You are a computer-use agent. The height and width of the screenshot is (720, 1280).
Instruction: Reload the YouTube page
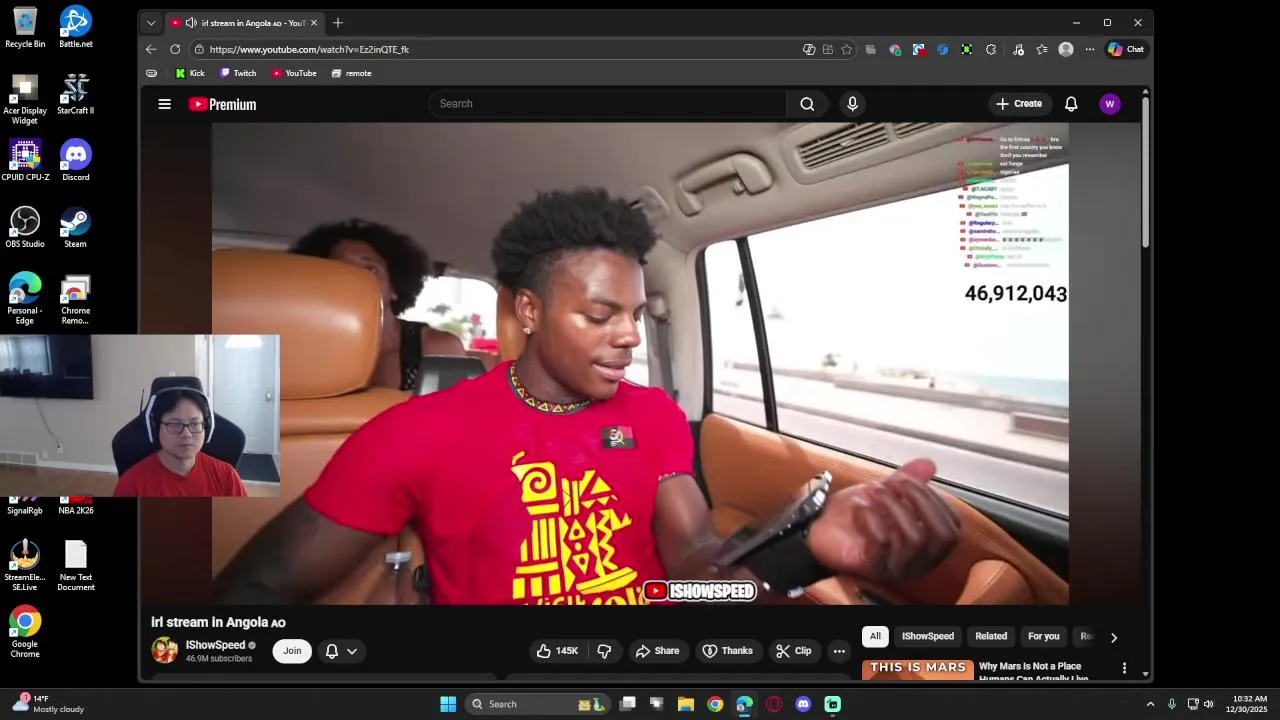(175, 49)
